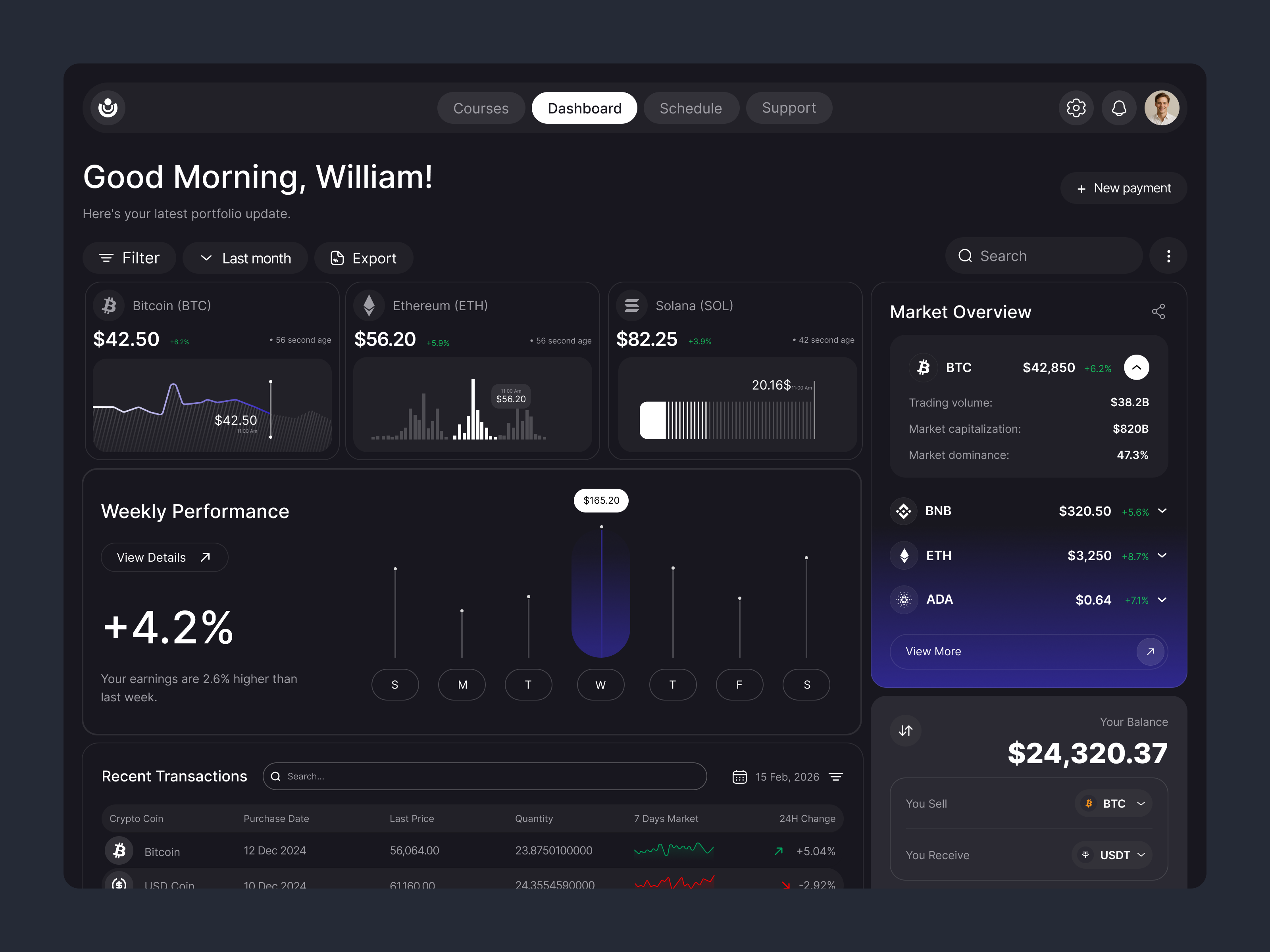Switch to the Dashboard tab
Viewport: 1270px width, 952px height.
(x=585, y=108)
